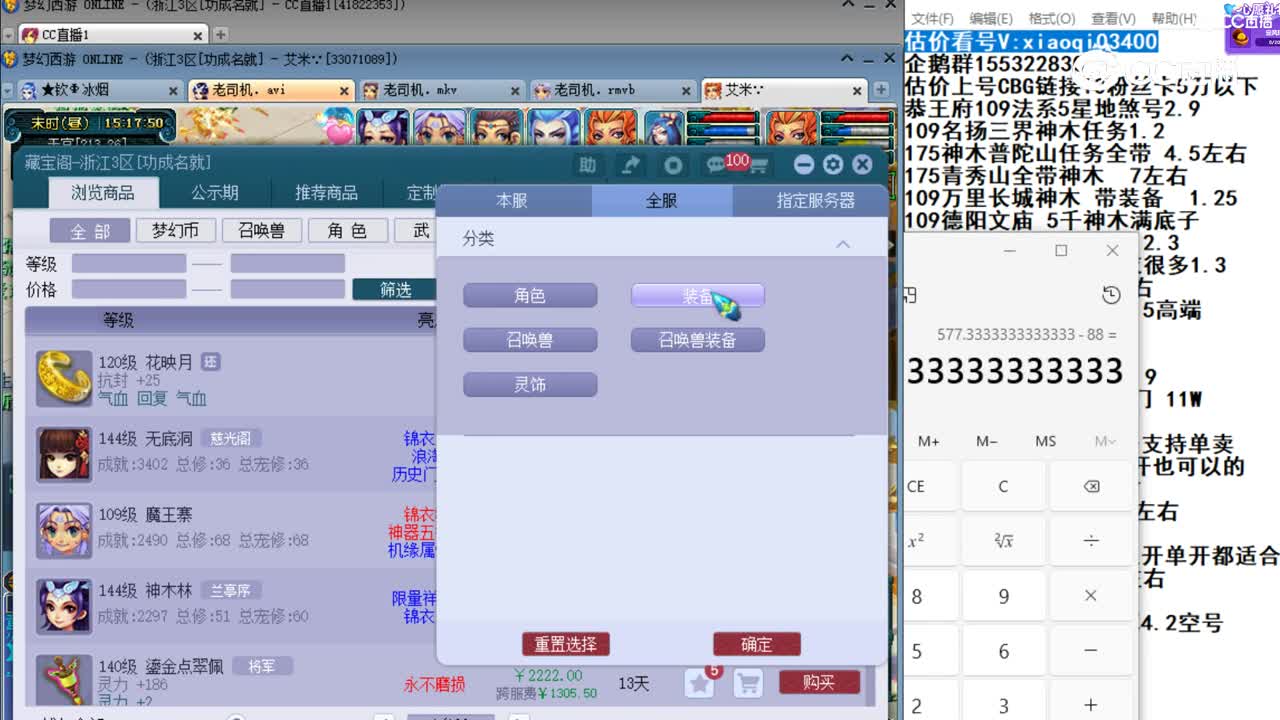The height and width of the screenshot is (720, 1280).
Task: Click the 鎏金点翠佩 item icon
Action: [x=64, y=681]
